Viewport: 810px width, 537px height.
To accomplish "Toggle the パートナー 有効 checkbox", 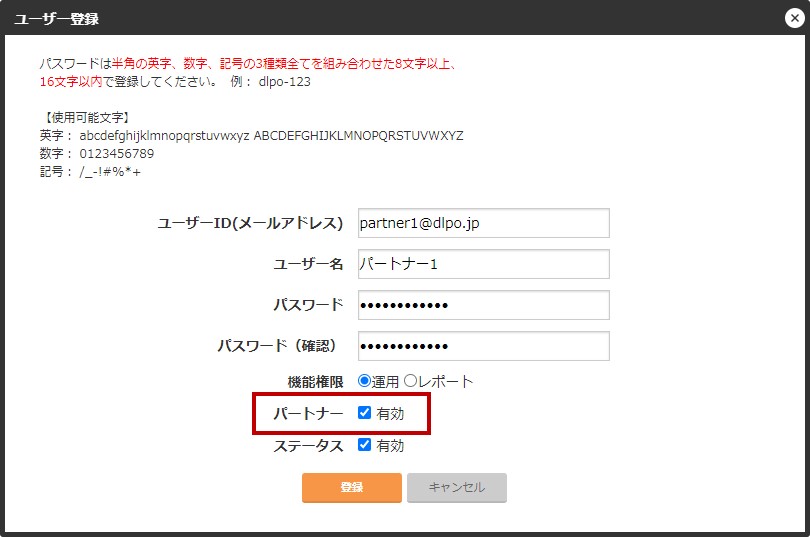I will 364,413.
